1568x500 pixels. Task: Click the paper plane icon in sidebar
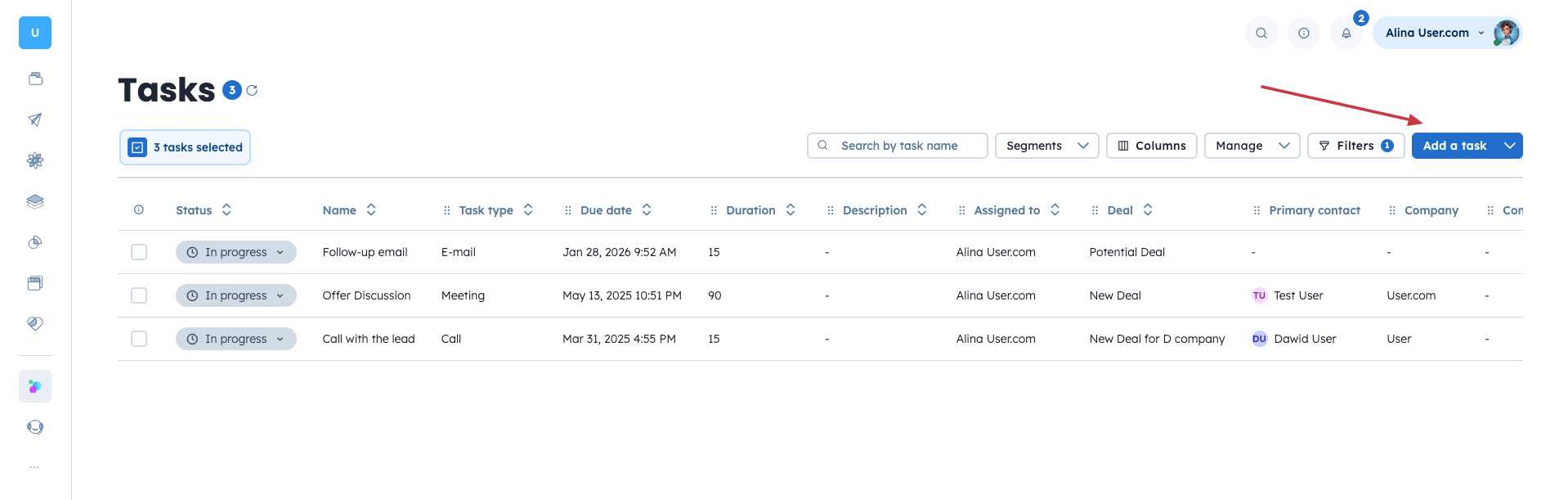35,119
